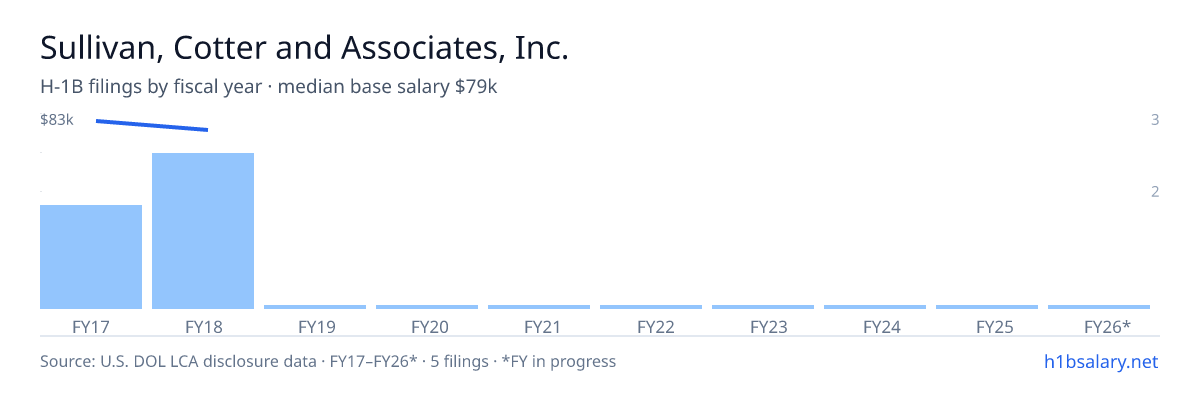Click the FY17 axis label
This screenshot has width=1200, height=400.
(91, 327)
